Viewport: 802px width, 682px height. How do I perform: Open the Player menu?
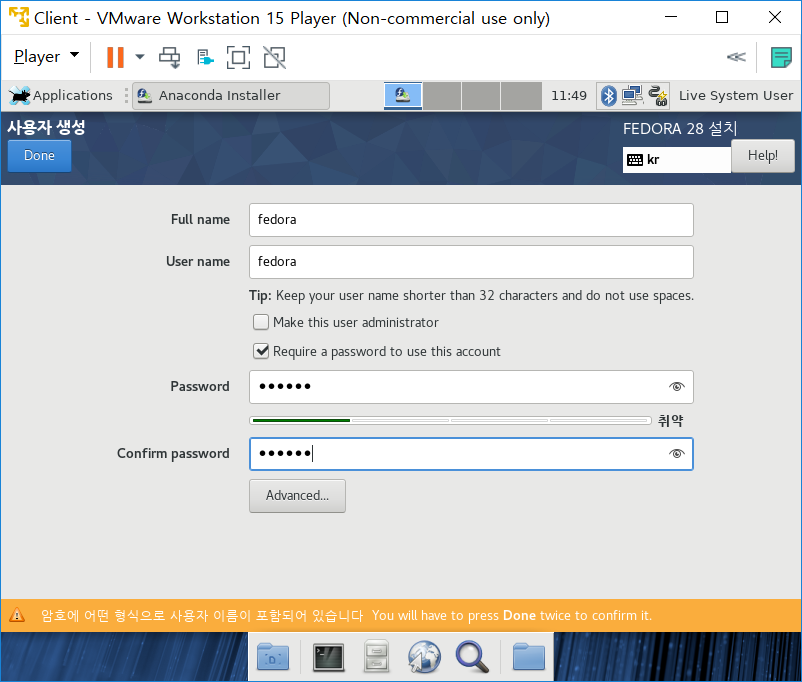coord(46,56)
